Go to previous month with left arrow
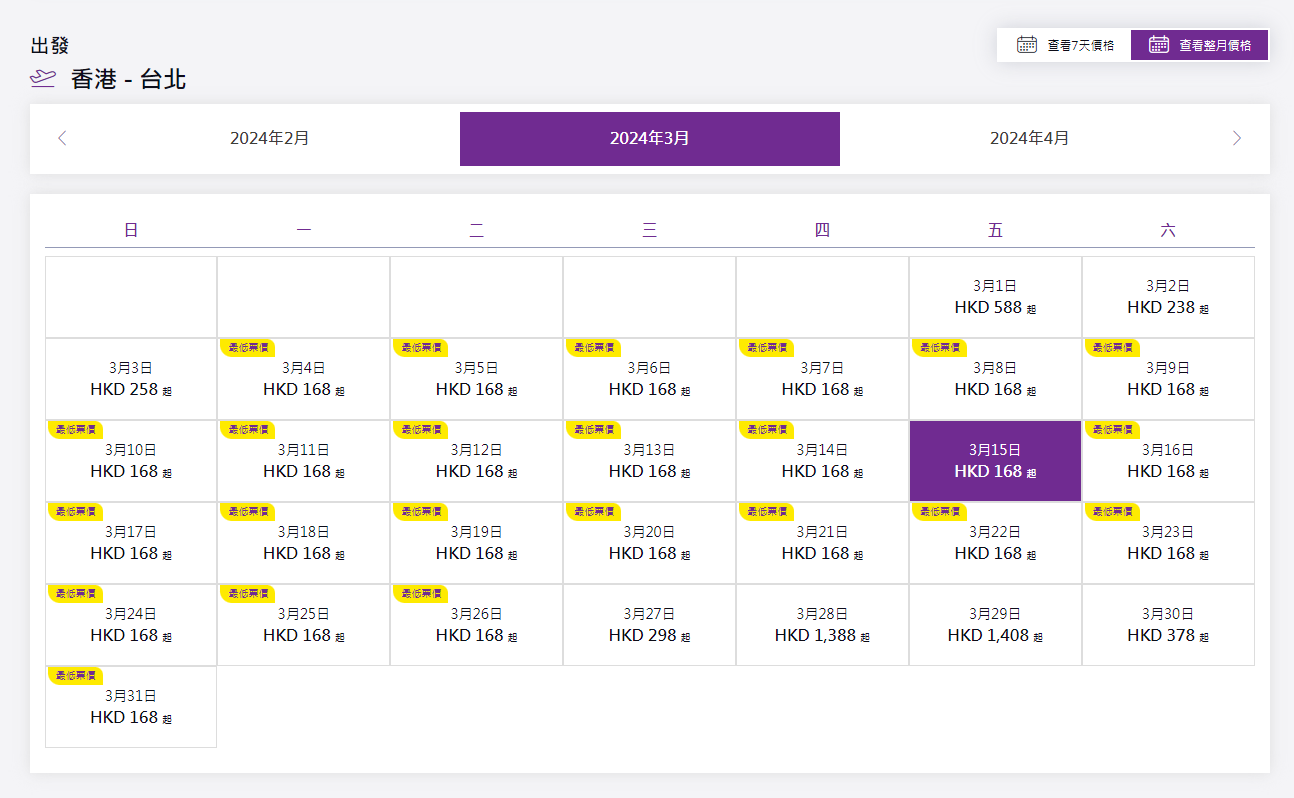This screenshot has width=1294, height=798. [62, 138]
